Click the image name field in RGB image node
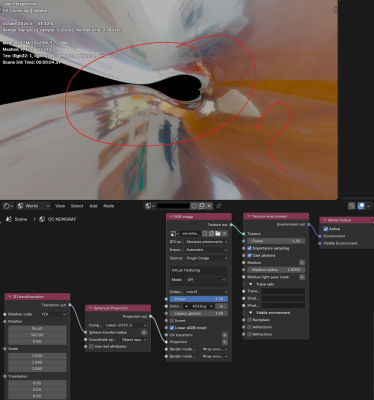This screenshot has height=400, width=374. 191,233
